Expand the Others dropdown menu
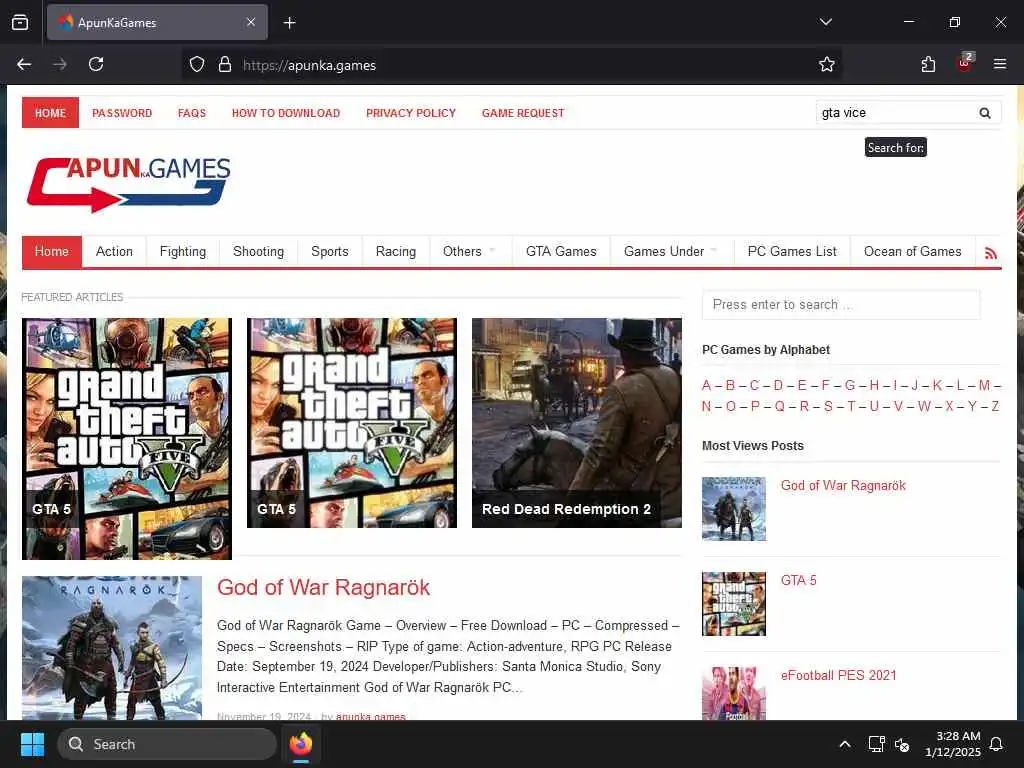Viewport: 1024px width, 768px height. 470,251
